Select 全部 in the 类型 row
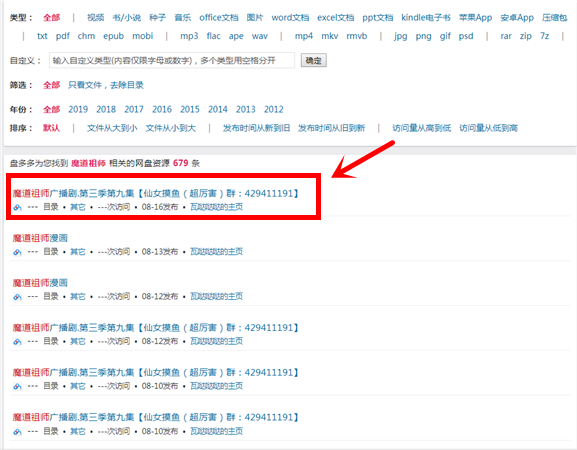577x450 pixels. 52,17
